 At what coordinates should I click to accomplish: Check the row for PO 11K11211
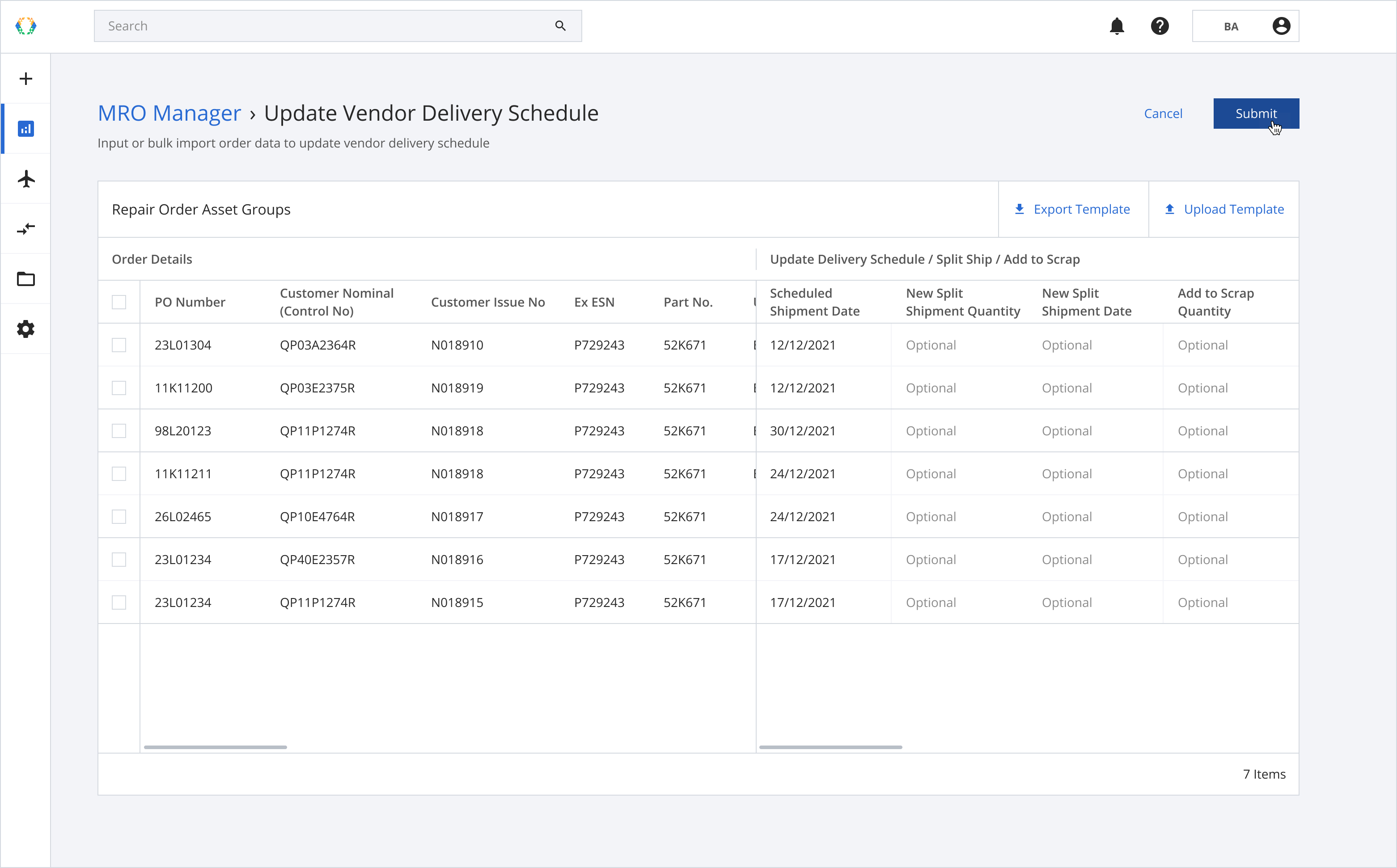pos(119,474)
